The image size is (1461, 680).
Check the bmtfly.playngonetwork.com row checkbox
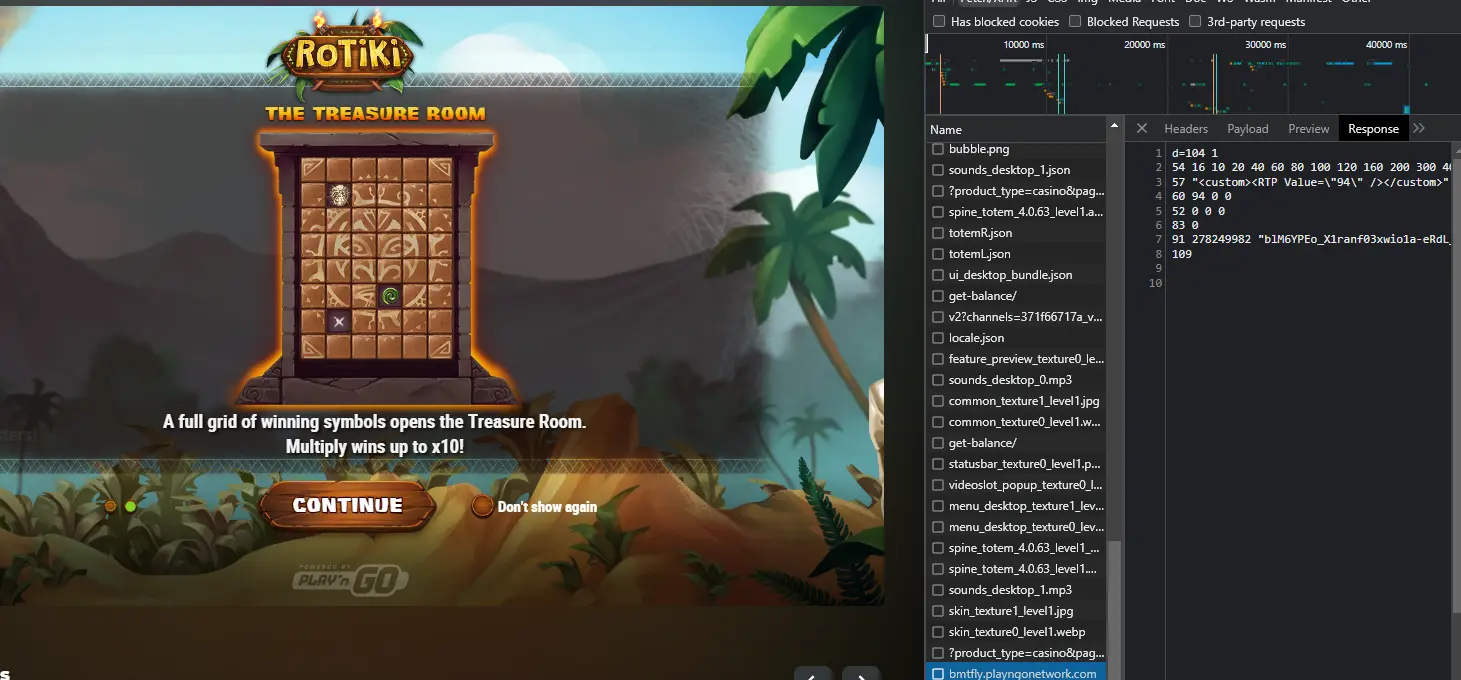[x=938, y=674]
